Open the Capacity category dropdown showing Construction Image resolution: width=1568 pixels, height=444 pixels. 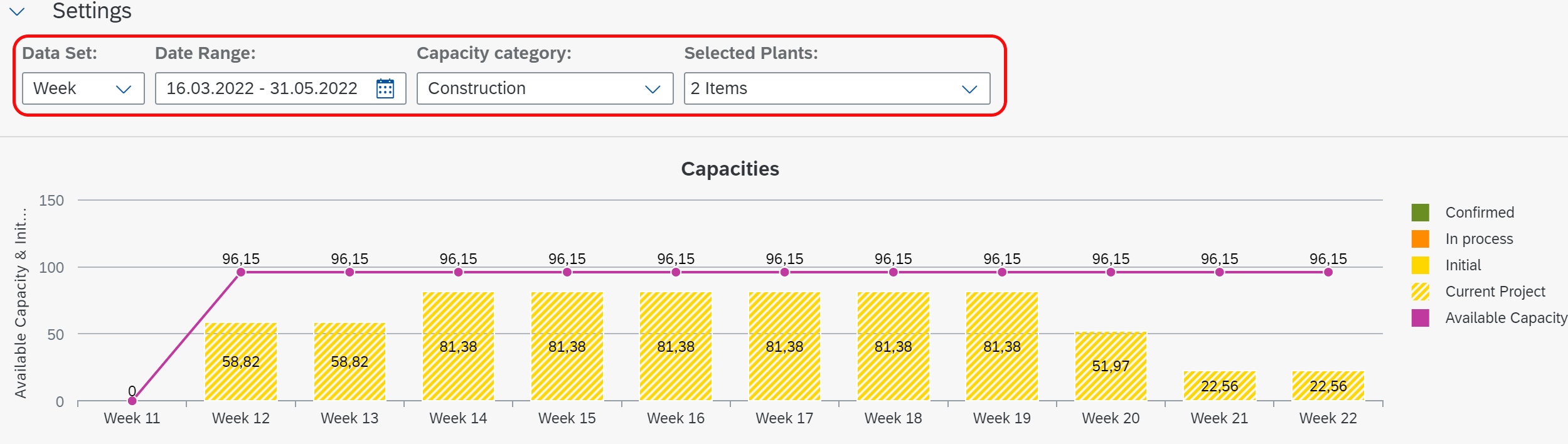click(544, 88)
